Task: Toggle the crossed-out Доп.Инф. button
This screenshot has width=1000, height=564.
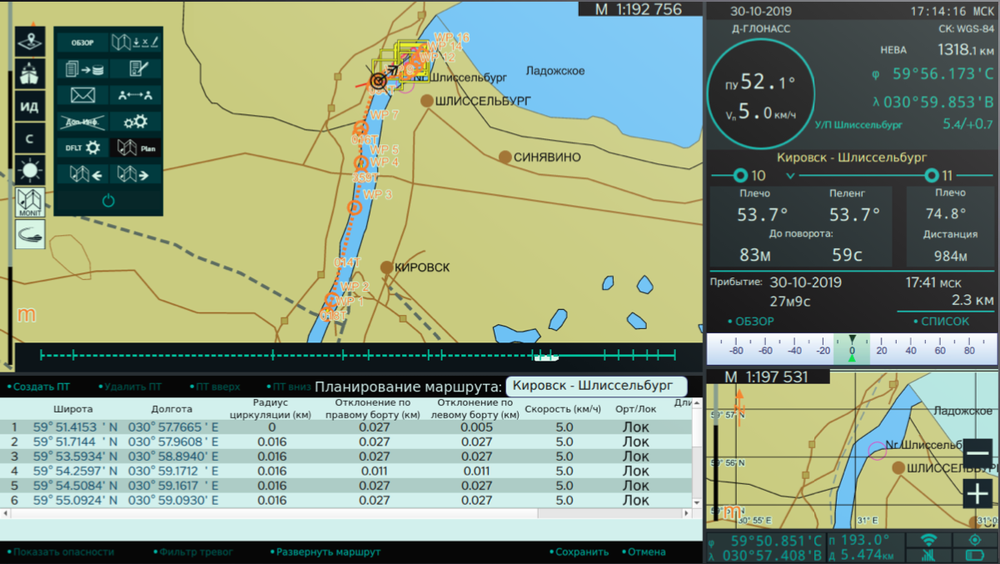Action: (x=82, y=121)
